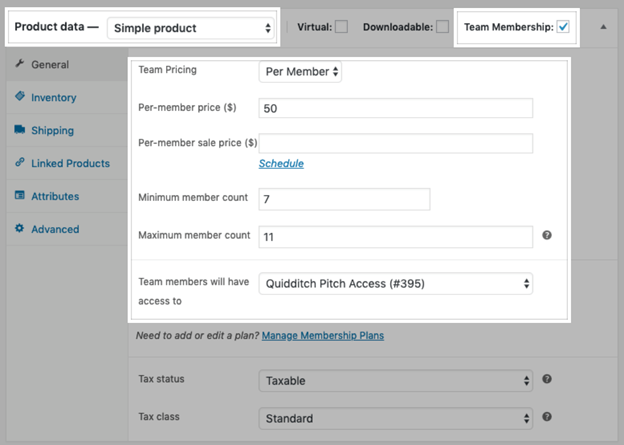Image resolution: width=624 pixels, height=445 pixels.
Task: Enable the Virtual checkbox
Action: (341, 27)
